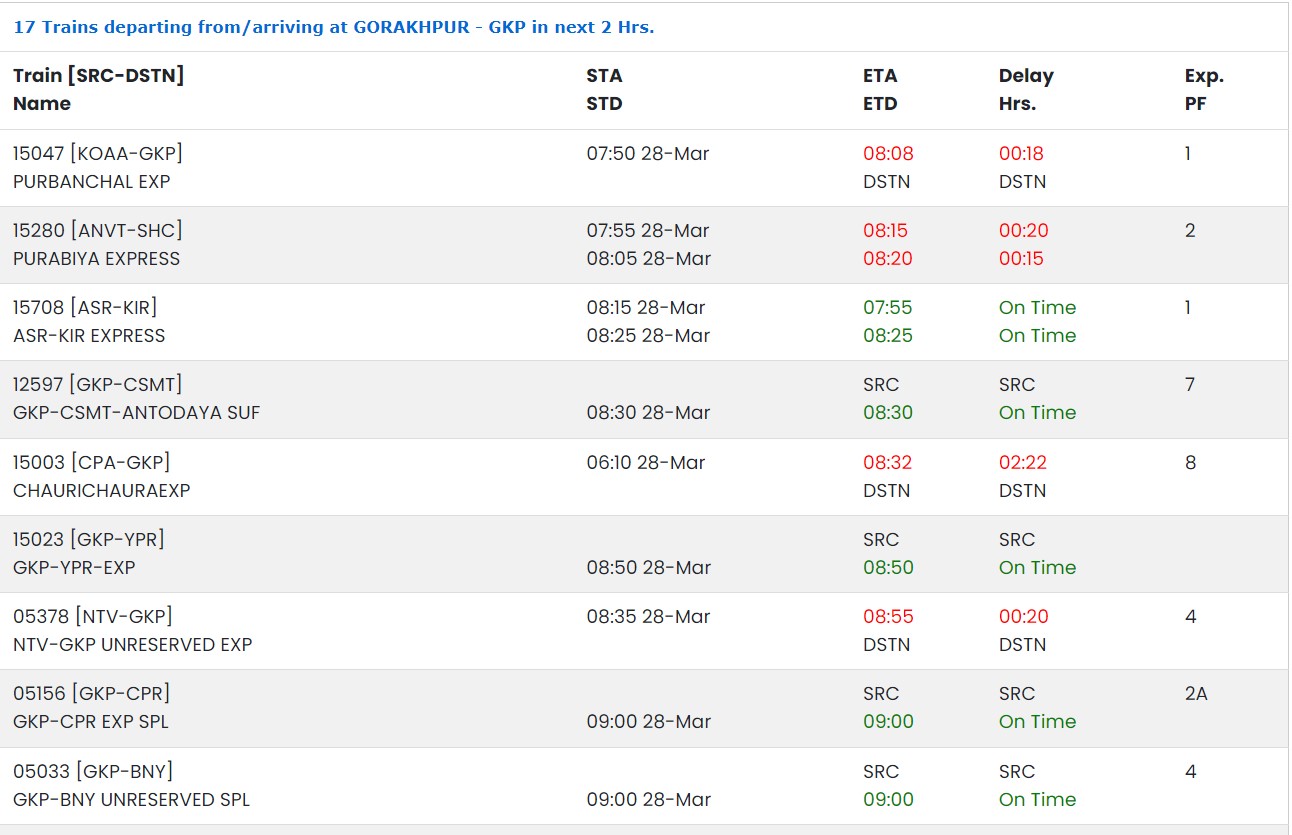Click ETD '08:20' for Purabiya Express
Image resolution: width=1292 pixels, height=835 pixels.
coord(888,259)
